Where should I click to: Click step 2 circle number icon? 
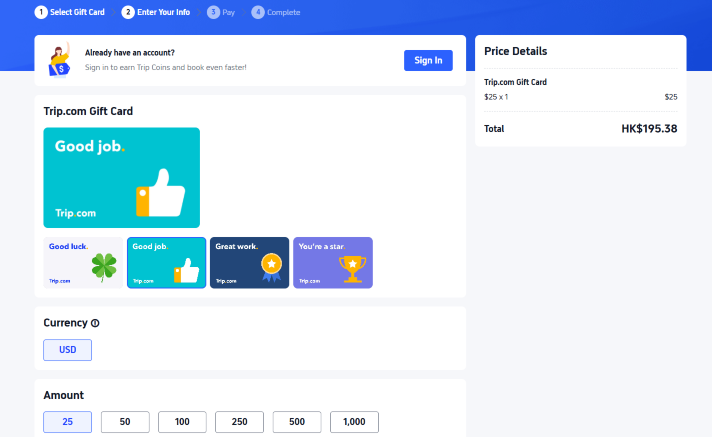[128, 12]
